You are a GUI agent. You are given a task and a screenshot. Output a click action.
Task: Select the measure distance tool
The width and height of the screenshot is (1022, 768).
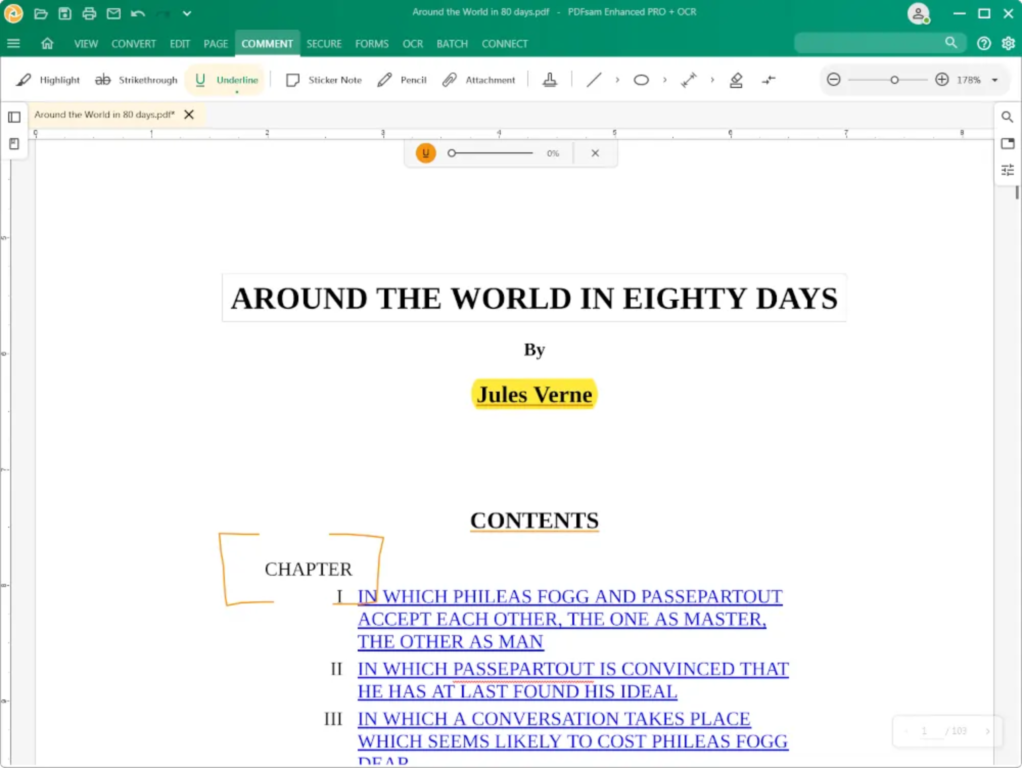[x=689, y=80]
